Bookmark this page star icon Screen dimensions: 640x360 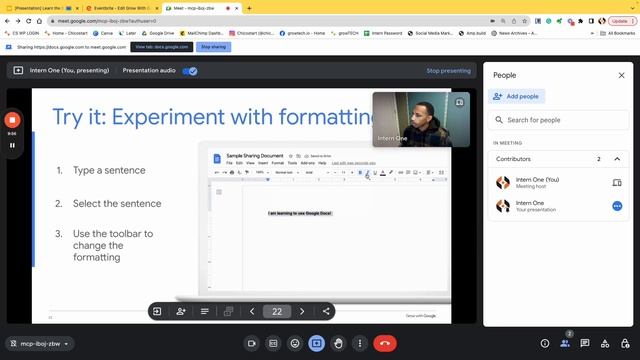point(524,21)
